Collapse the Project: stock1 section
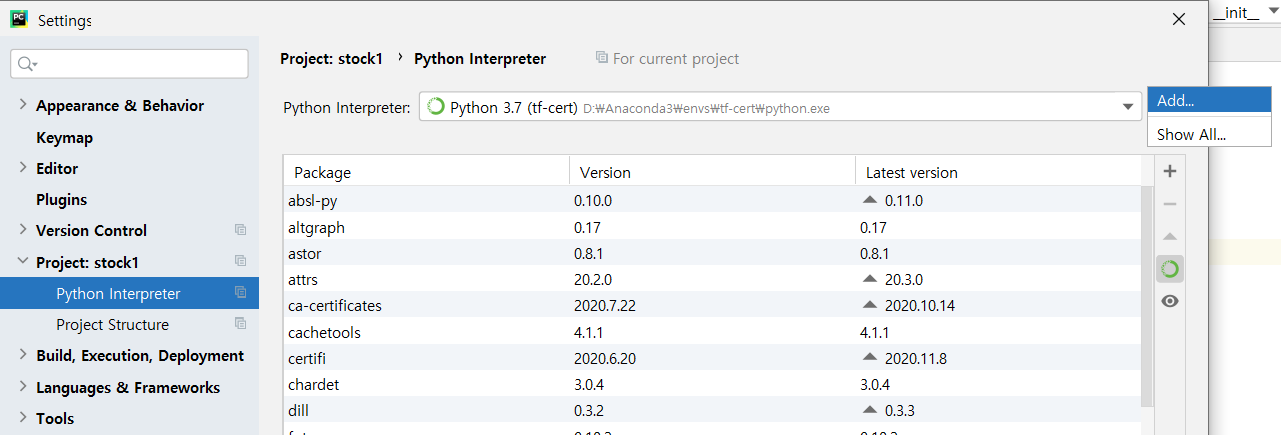Viewport: 1281px width, 435px height. point(23,262)
